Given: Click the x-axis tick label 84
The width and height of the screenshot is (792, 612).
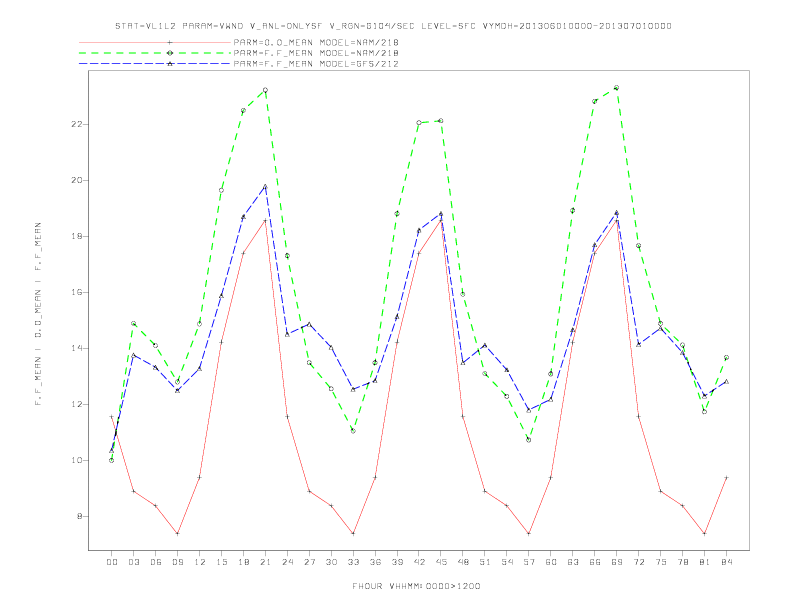Looking at the screenshot, I should point(727,562).
